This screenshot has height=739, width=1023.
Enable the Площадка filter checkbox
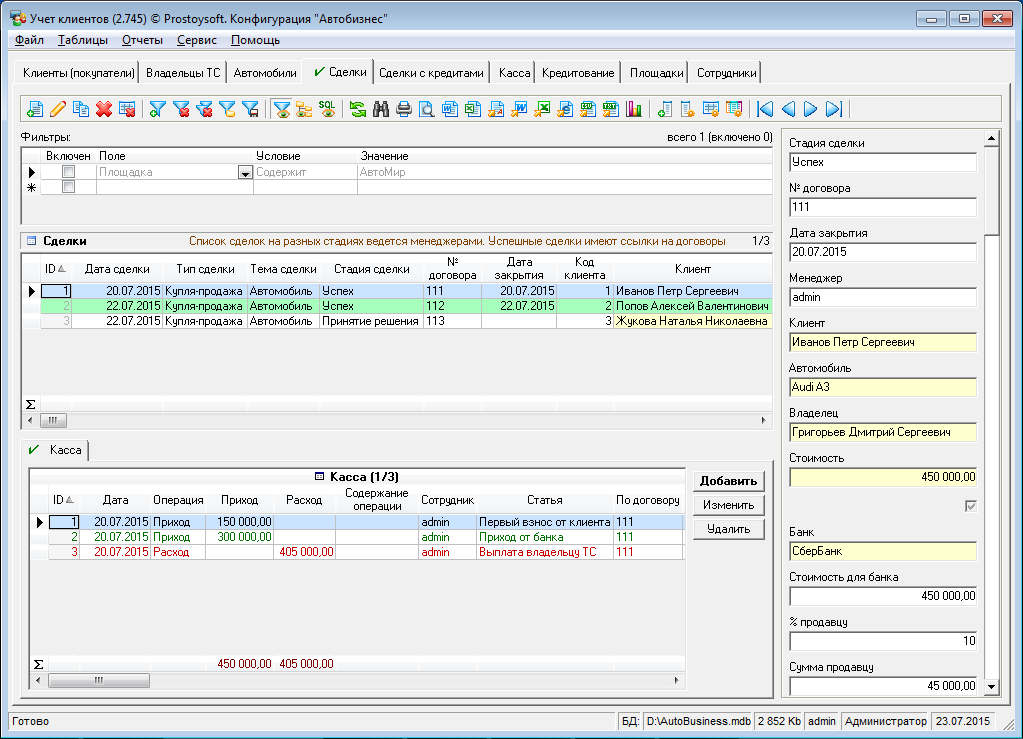(69, 172)
